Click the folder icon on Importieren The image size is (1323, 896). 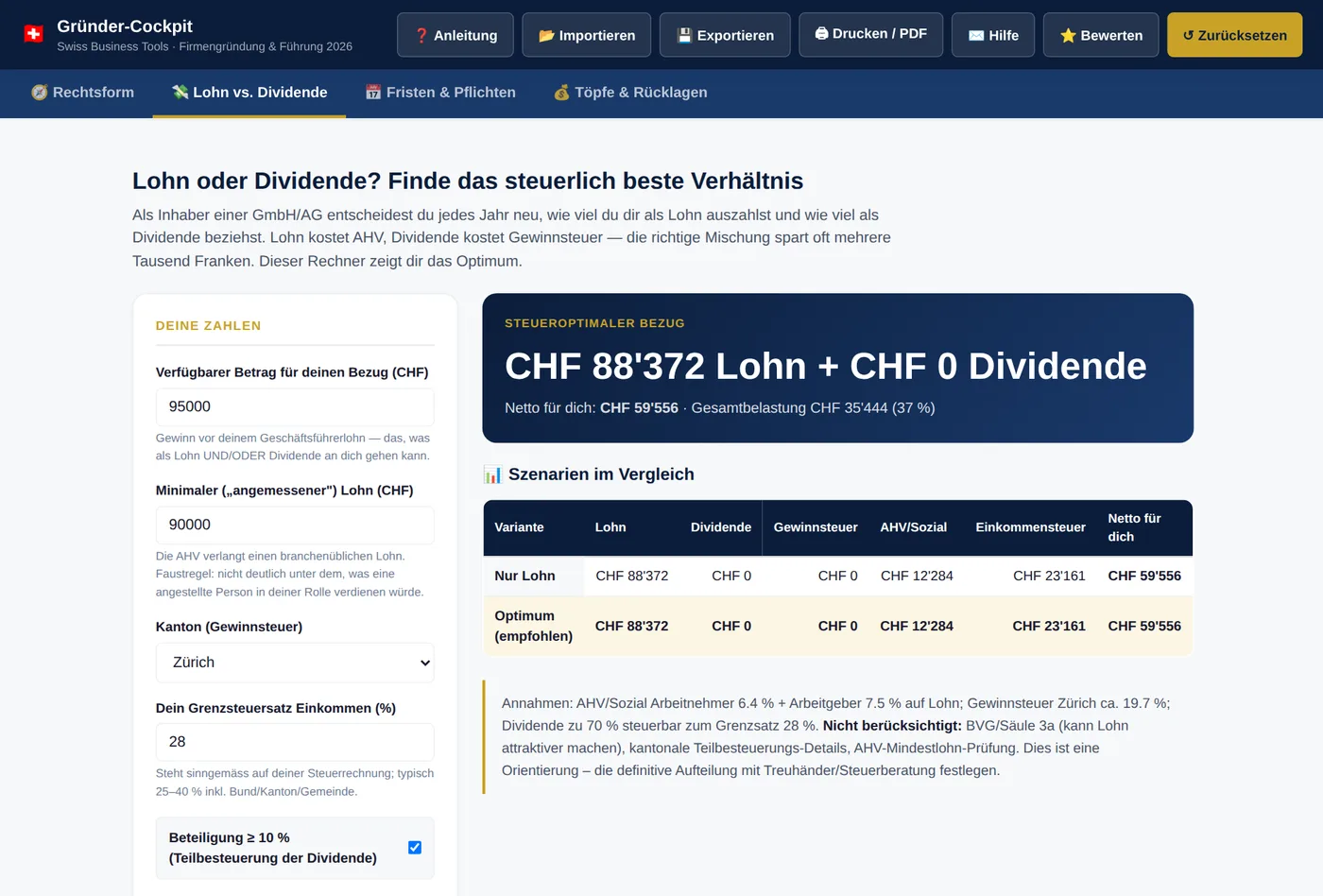tap(546, 36)
